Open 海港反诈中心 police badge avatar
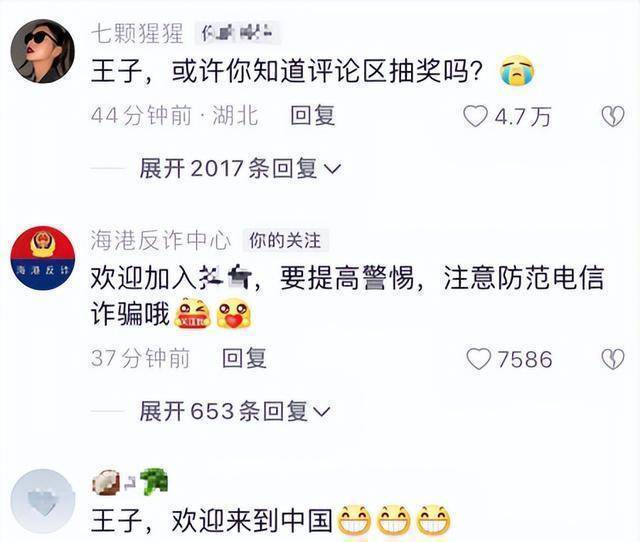Viewport: 640px width, 542px height. 42,258
